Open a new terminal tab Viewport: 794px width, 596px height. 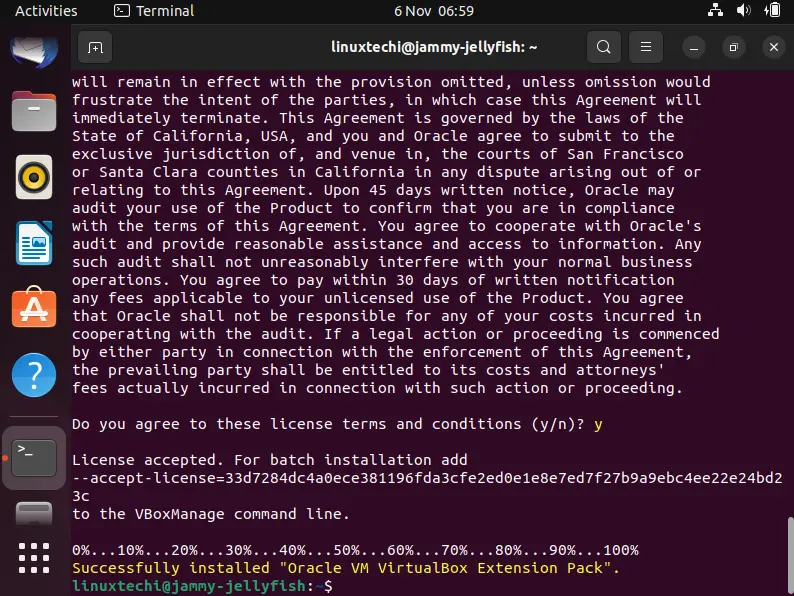tap(95, 47)
